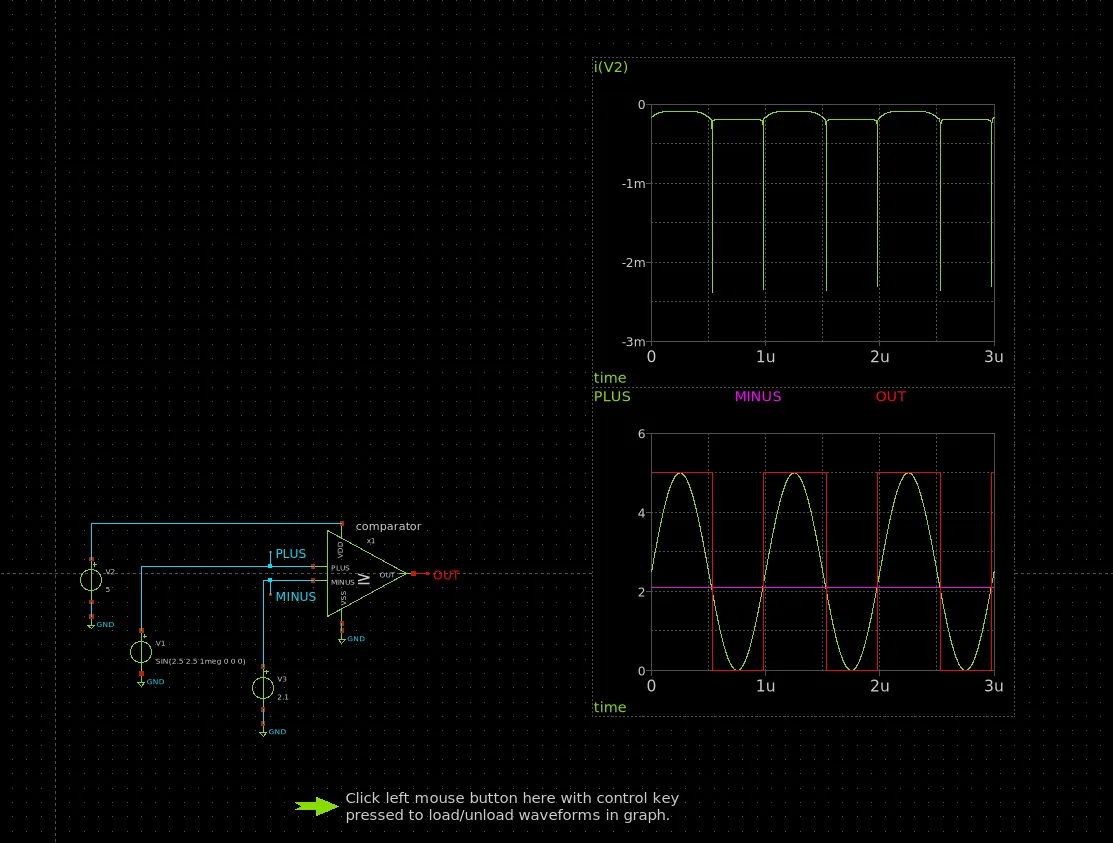Screen dimensions: 1113x843
Task: Select the red OUT pin on comparator output
Action: [414, 573]
